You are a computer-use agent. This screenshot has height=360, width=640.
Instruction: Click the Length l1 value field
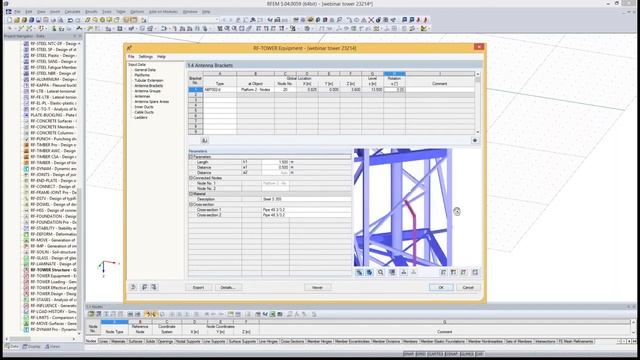point(276,162)
